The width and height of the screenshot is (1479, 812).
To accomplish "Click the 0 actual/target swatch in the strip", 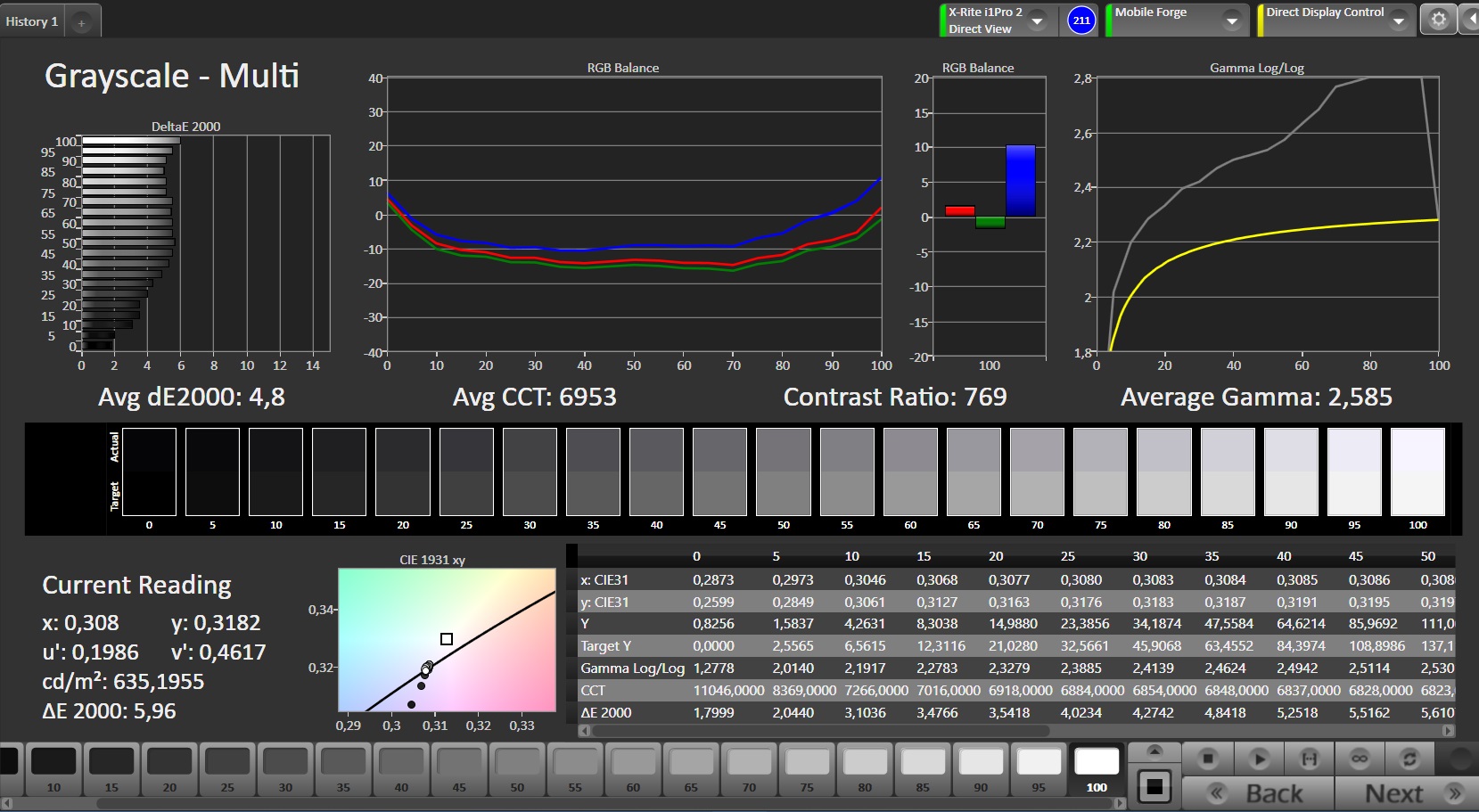I will click(x=149, y=472).
